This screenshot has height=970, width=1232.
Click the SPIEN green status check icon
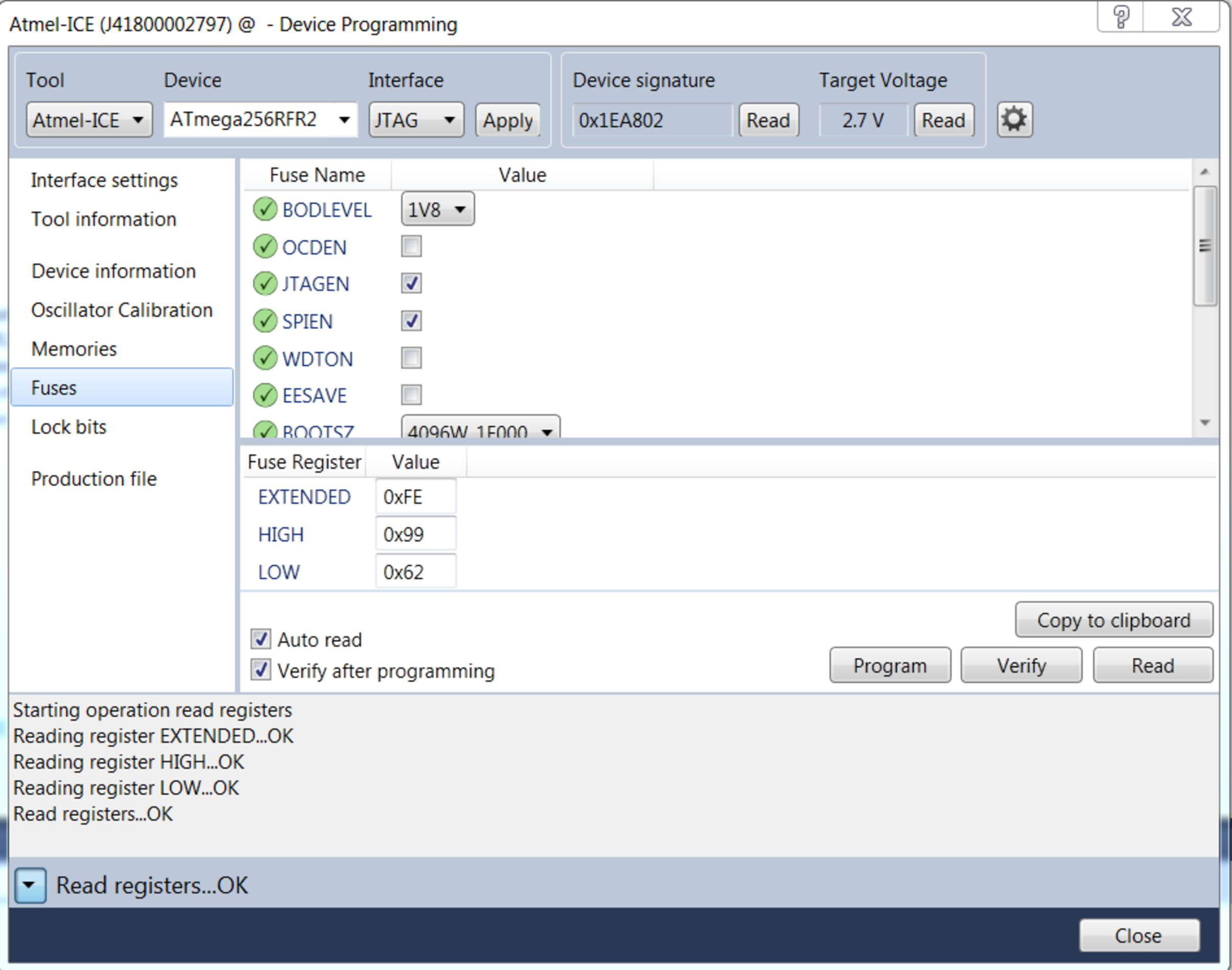click(x=265, y=321)
